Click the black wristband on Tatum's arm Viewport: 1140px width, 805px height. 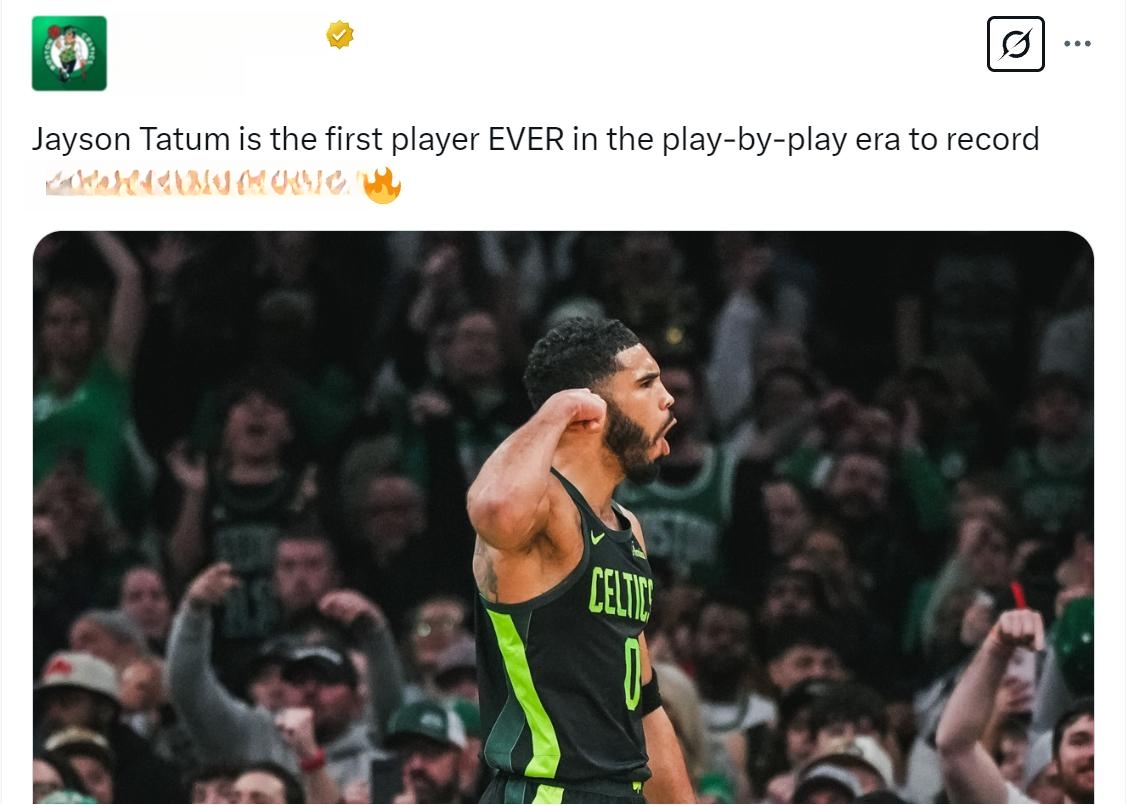pos(650,693)
